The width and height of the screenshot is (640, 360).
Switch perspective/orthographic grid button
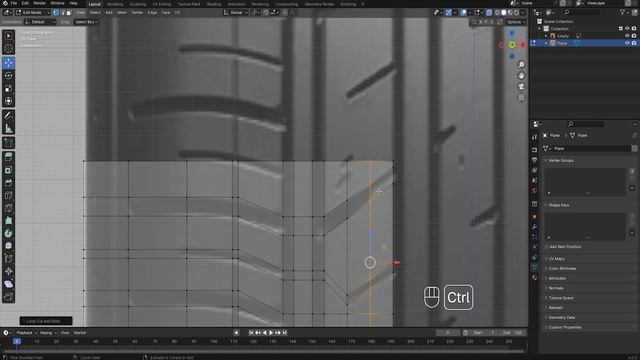[x=521, y=98]
